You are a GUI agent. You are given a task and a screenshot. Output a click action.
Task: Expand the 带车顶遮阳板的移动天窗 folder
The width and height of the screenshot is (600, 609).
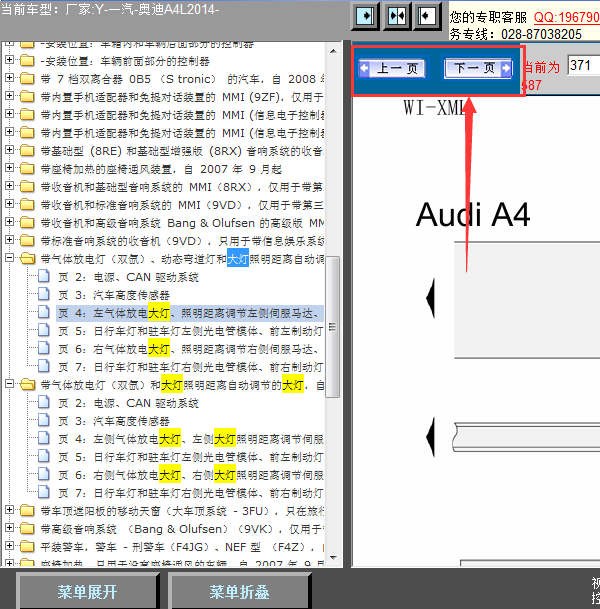click(x=9, y=510)
